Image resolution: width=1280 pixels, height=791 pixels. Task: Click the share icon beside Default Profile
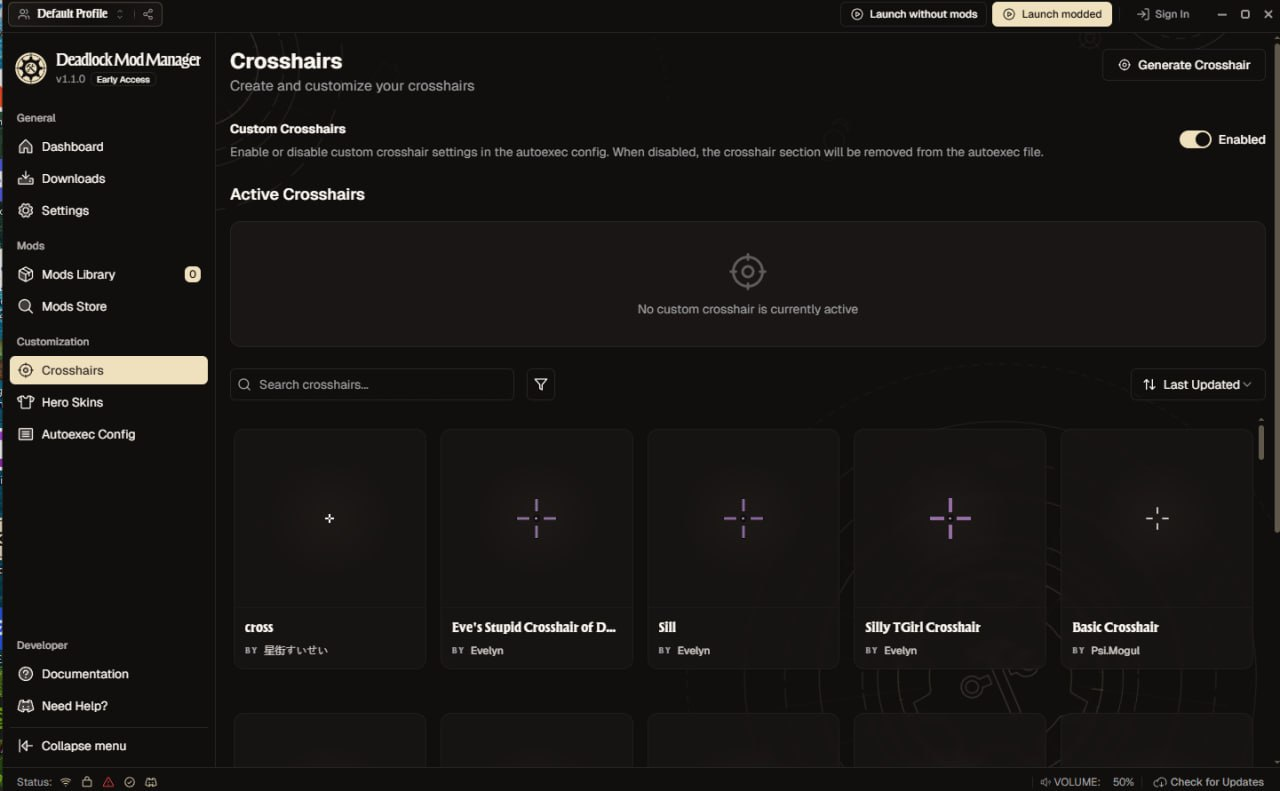[x=148, y=14]
